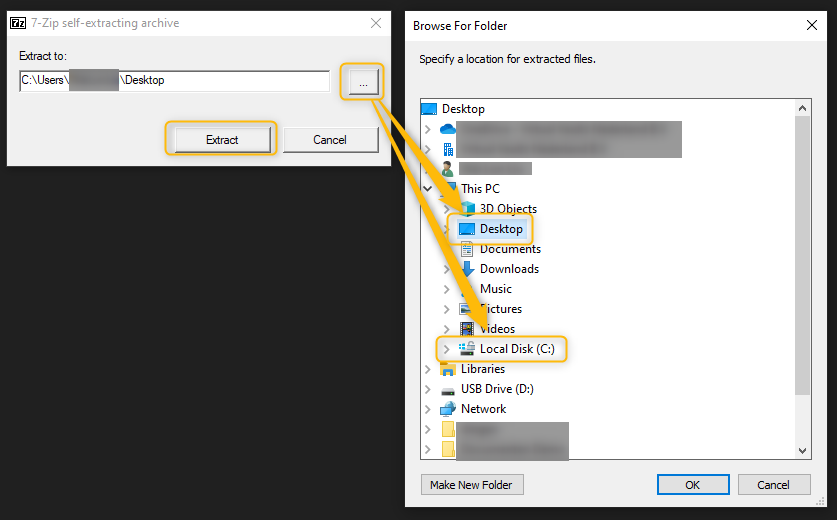This screenshot has height=520, width=837.
Task: Click the Extract button
Action: tap(222, 140)
